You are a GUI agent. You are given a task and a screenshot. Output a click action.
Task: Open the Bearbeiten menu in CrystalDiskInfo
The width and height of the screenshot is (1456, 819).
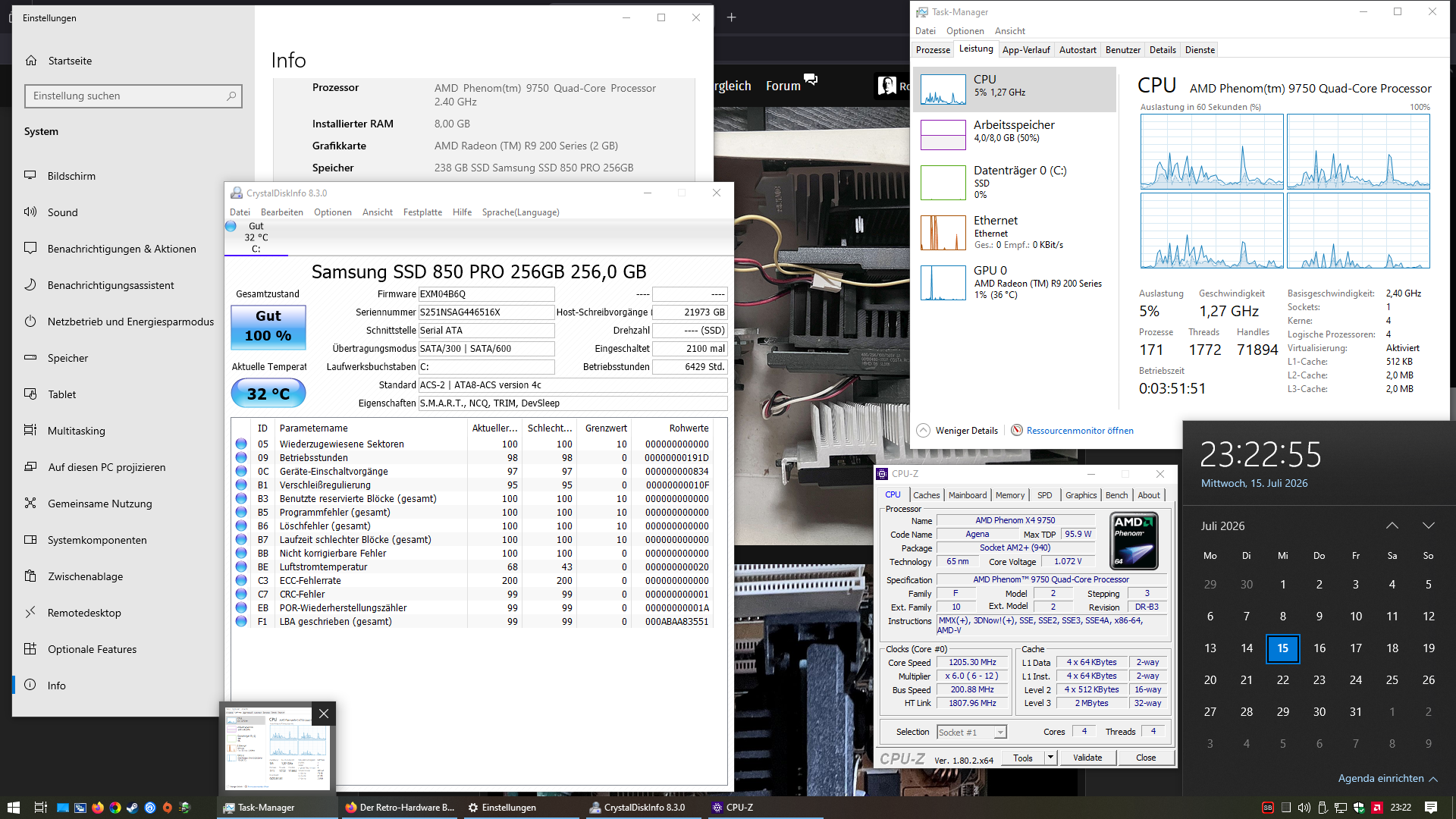(x=281, y=212)
